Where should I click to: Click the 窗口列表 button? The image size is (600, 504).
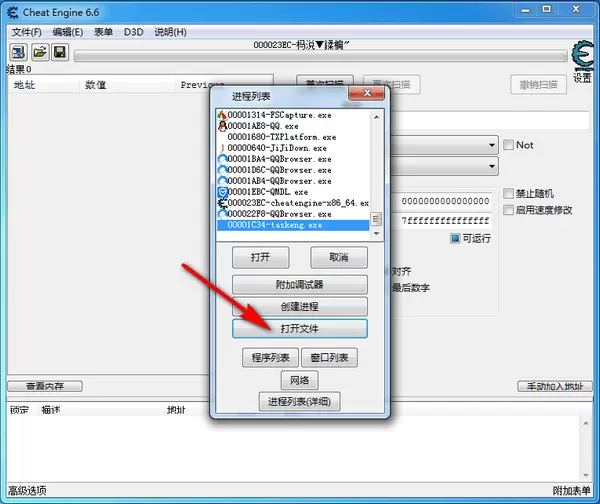pos(329,358)
